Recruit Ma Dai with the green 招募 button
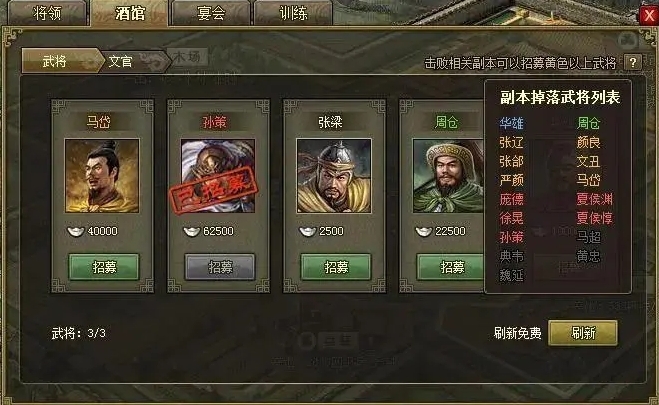The image size is (659, 405). (x=104, y=267)
